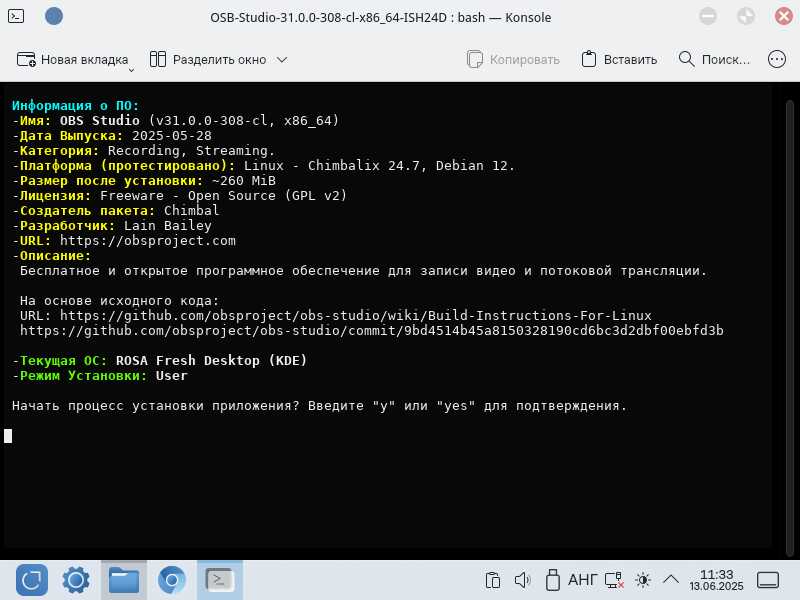Click 'Open Source (GPL v2)' license text
The image size is (800, 600).
[267, 195]
